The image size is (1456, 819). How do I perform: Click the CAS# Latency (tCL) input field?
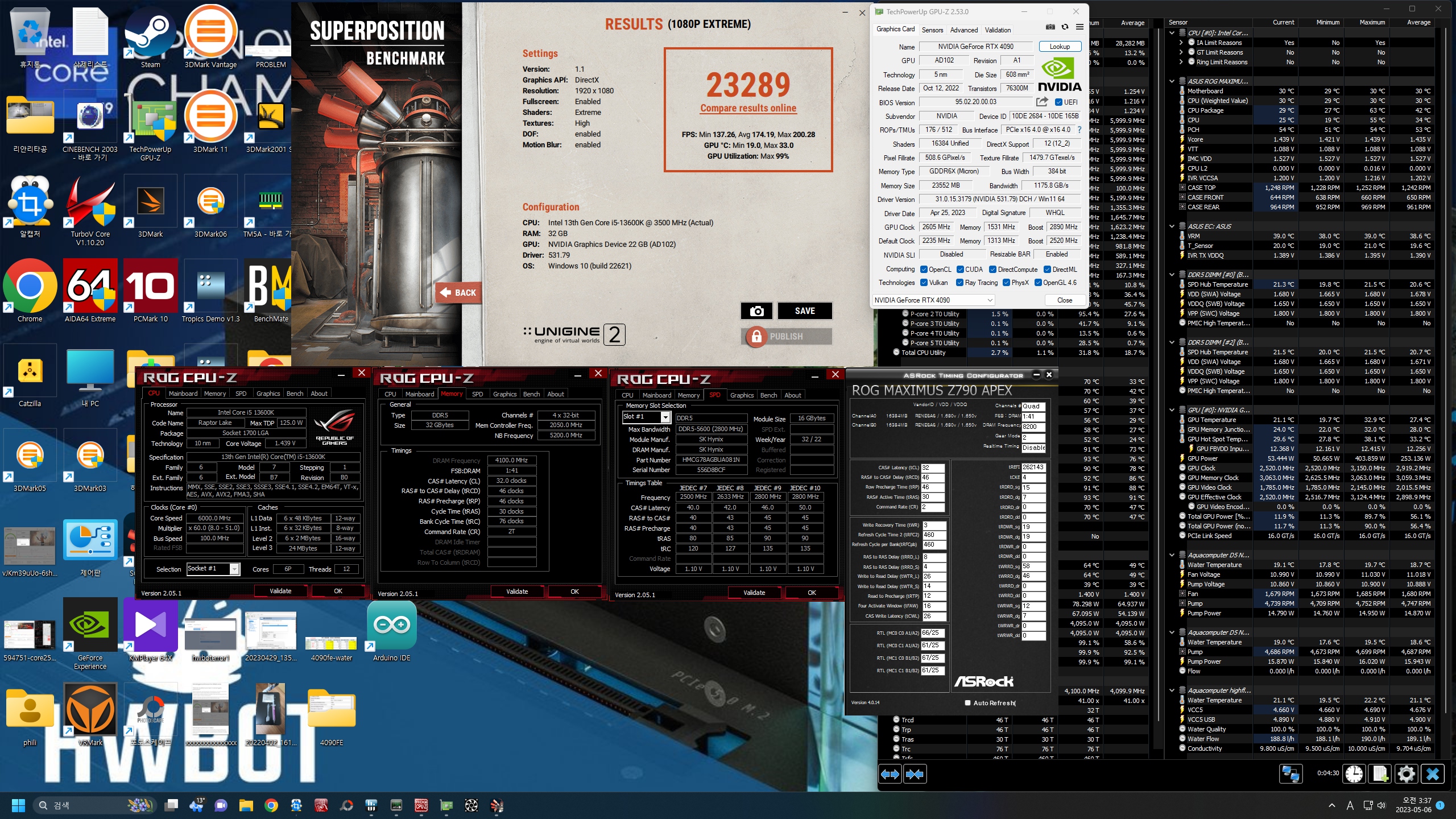pyautogui.click(x=933, y=468)
